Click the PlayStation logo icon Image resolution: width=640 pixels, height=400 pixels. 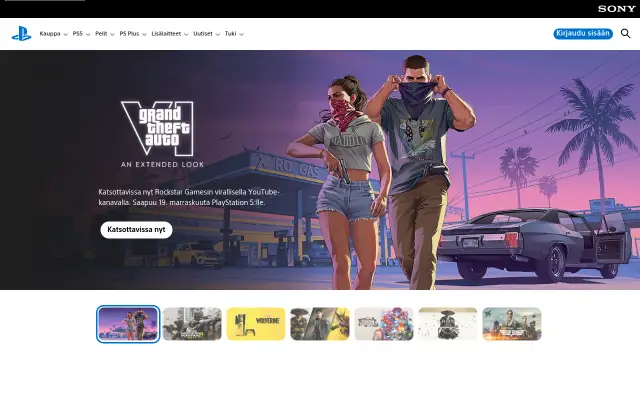pyautogui.click(x=21, y=34)
